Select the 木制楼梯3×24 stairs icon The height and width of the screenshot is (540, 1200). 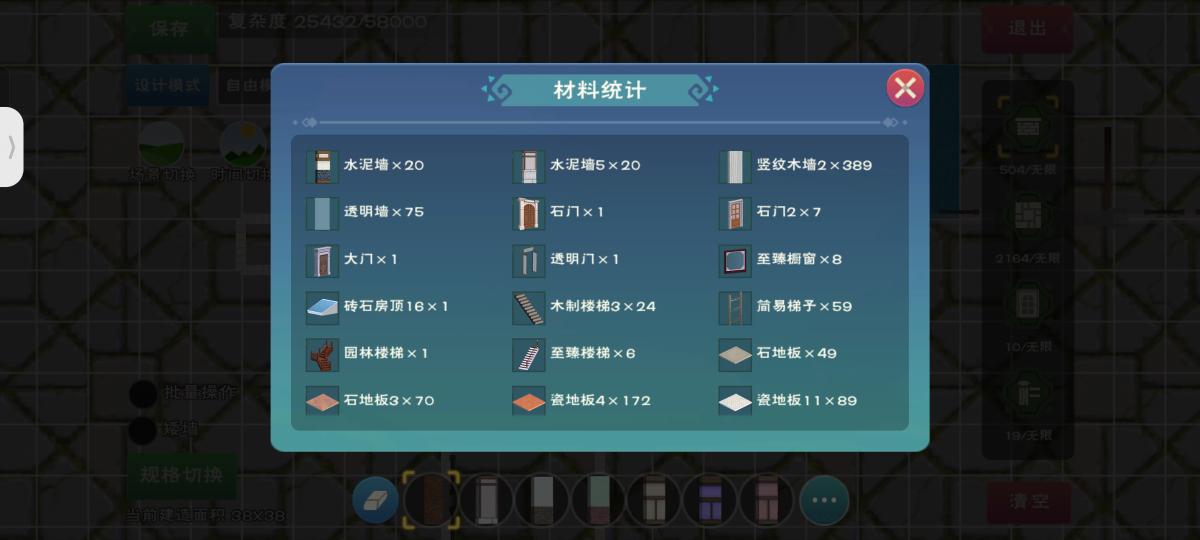click(529, 307)
